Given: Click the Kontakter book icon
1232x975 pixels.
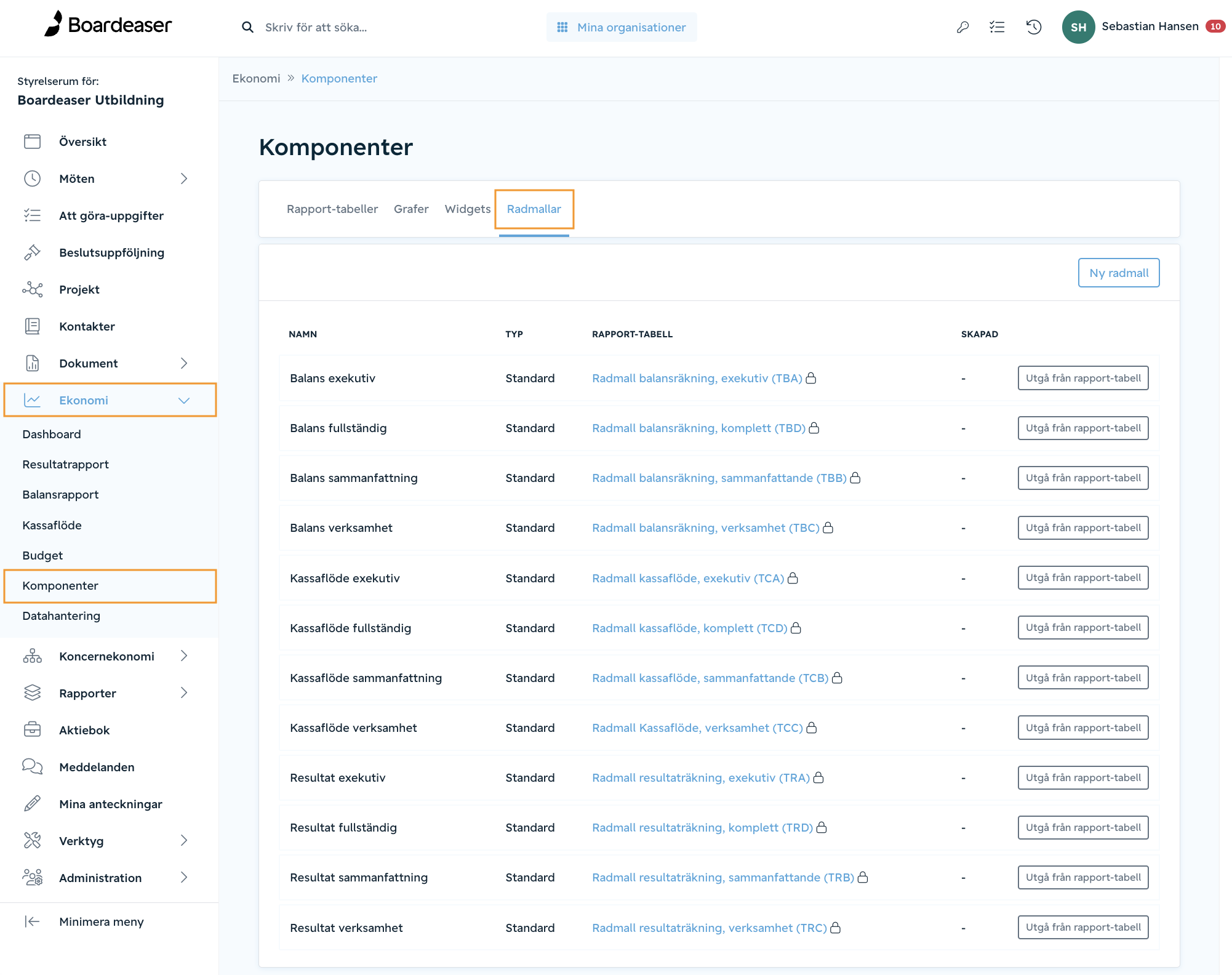Looking at the screenshot, I should coord(32,326).
